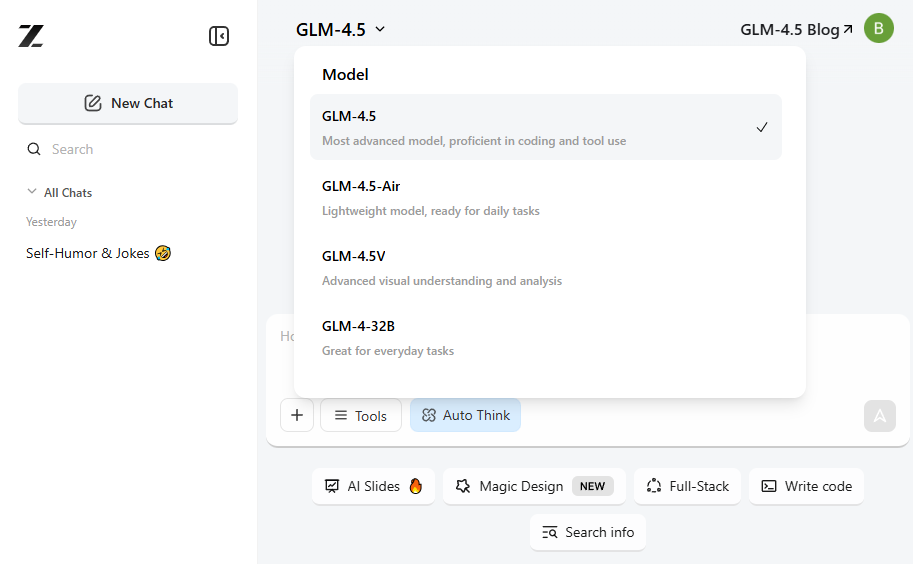Click the plus attachment icon
This screenshot has width=913, height=564.
point(297,415)
